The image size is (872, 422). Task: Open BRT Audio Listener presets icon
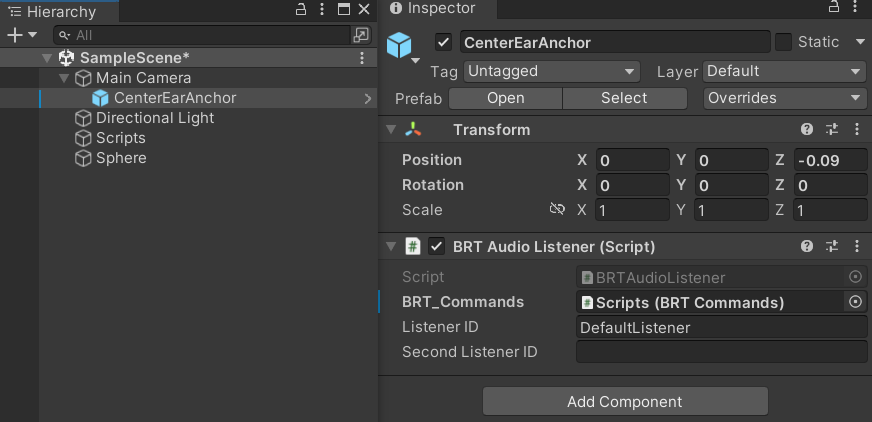(832, 246)
